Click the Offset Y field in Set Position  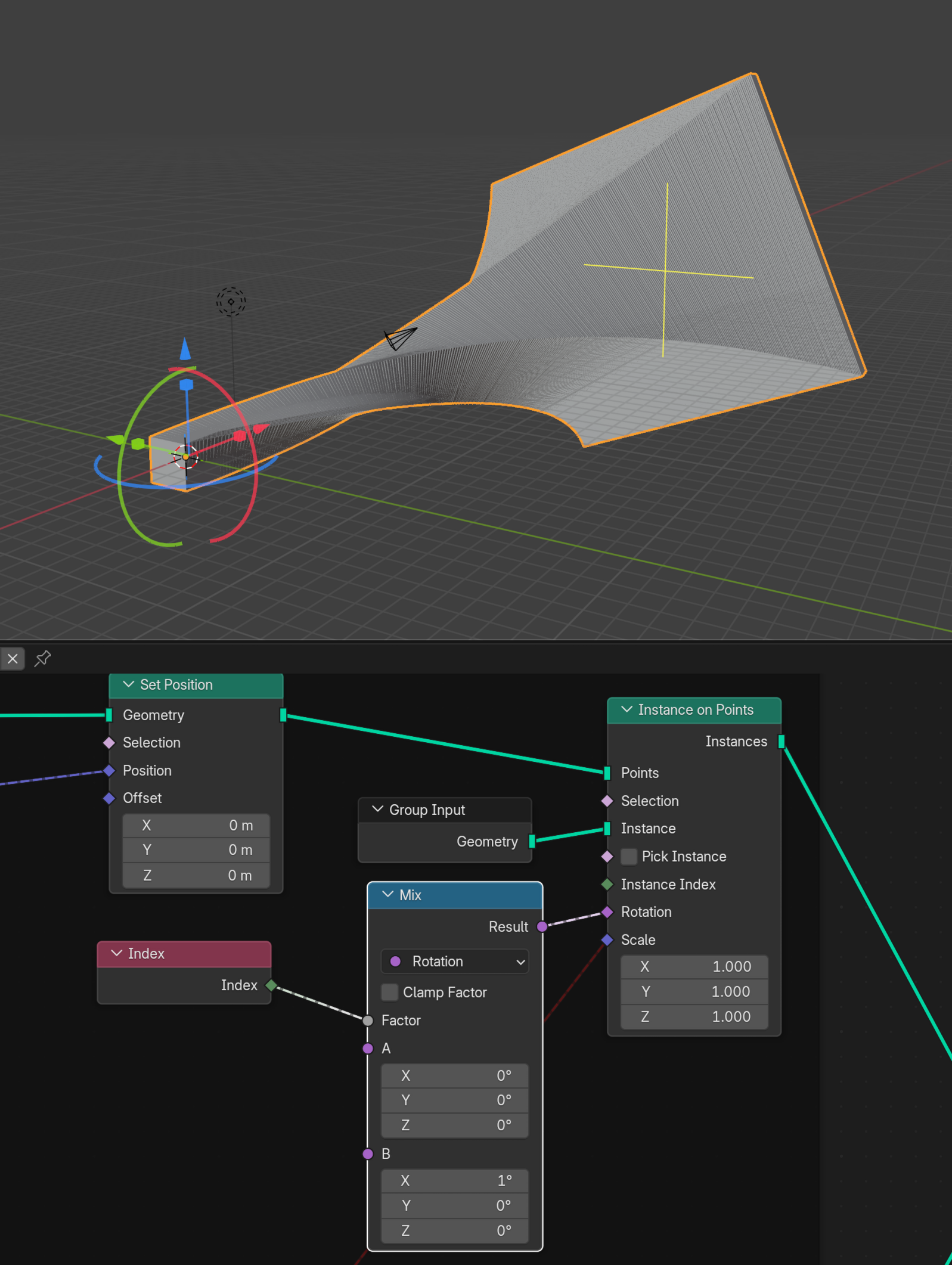pos(196,850)
